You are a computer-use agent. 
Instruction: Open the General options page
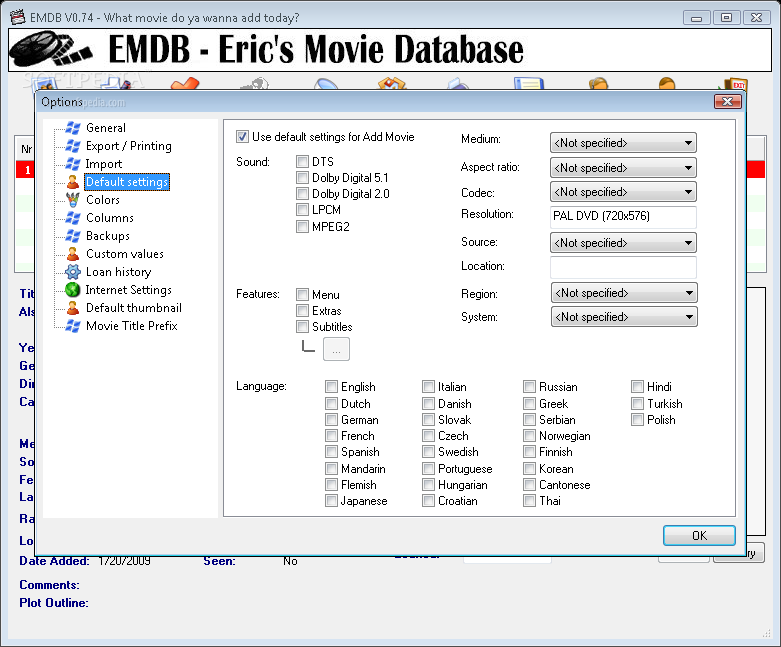(106, 128)
